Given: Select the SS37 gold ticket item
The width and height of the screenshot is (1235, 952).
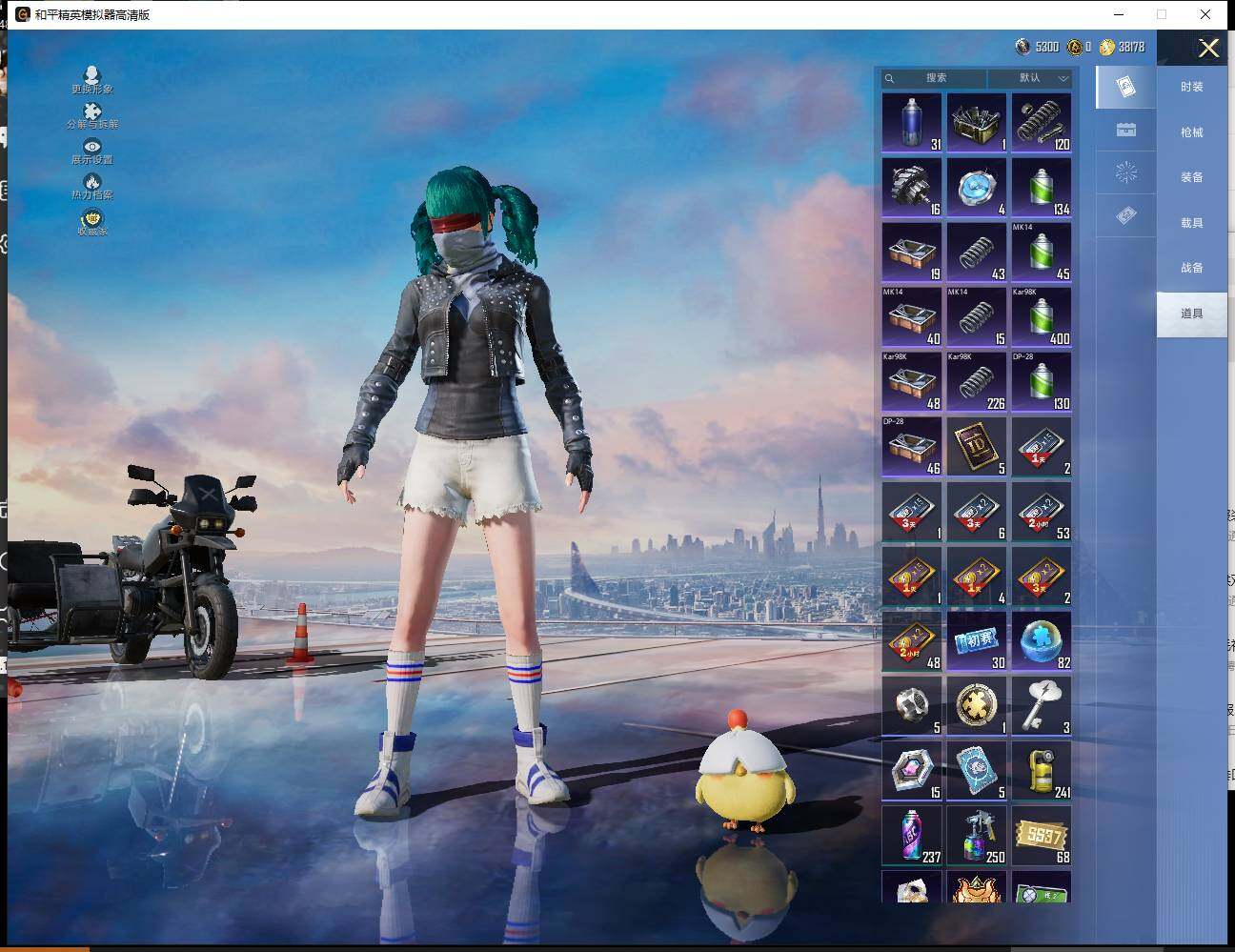Looking at the screenshot, I should click(1042, 836).
